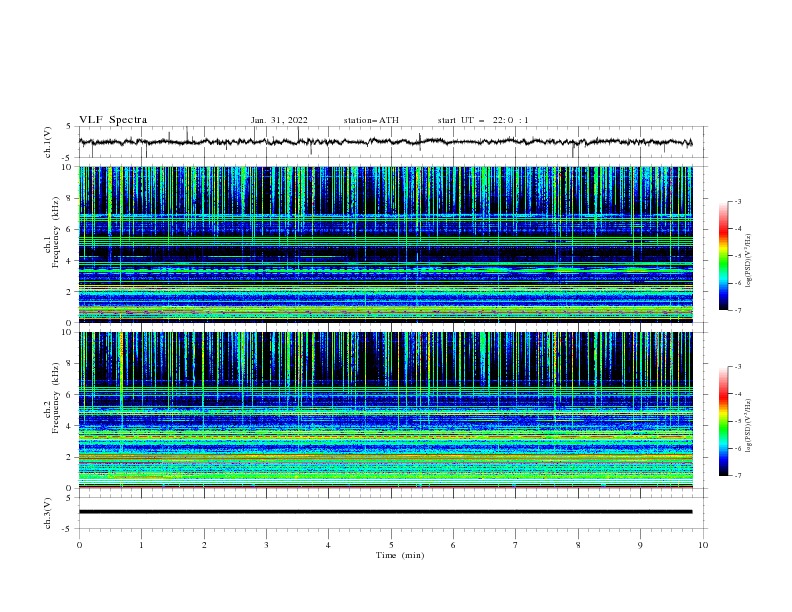Click the "8" kHz tick on ch.2 frequency axis
792x612 pixels.
[70, 364]
